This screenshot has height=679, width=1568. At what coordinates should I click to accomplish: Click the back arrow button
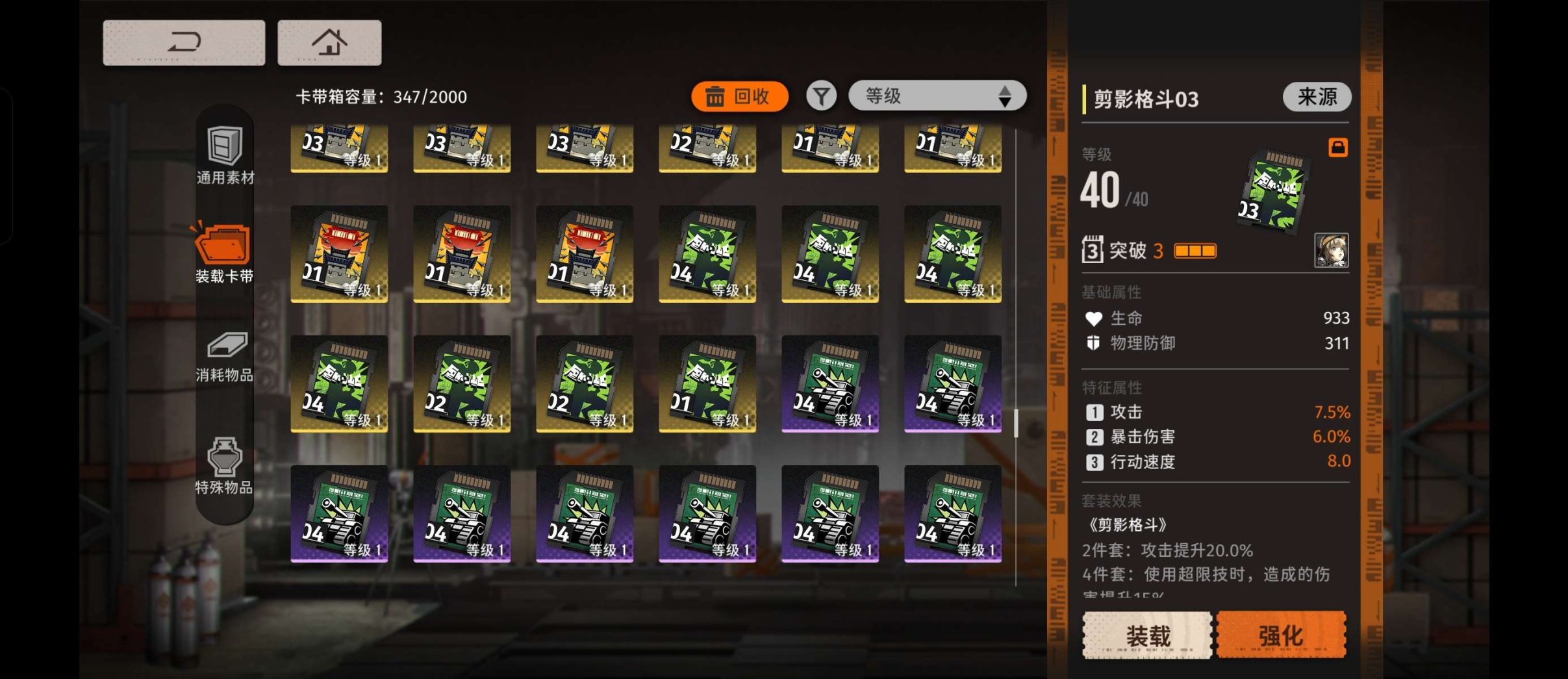point(184,43)
